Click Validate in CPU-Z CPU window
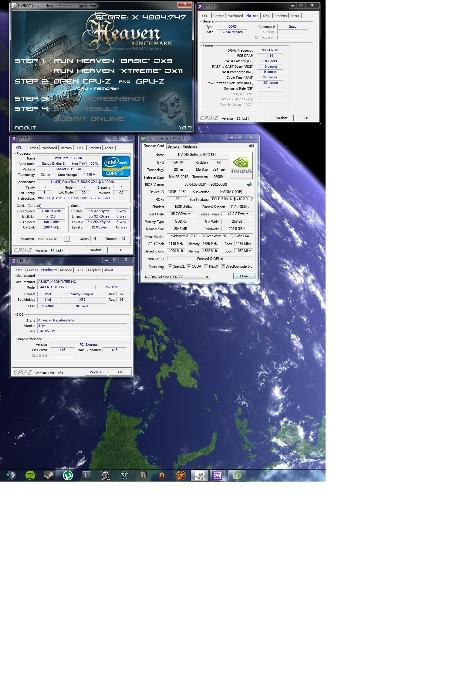 [x=96, y=250]
